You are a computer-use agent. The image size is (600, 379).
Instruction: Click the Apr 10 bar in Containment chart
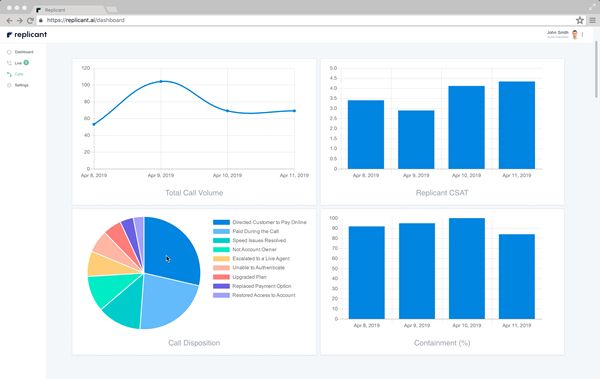467,268
